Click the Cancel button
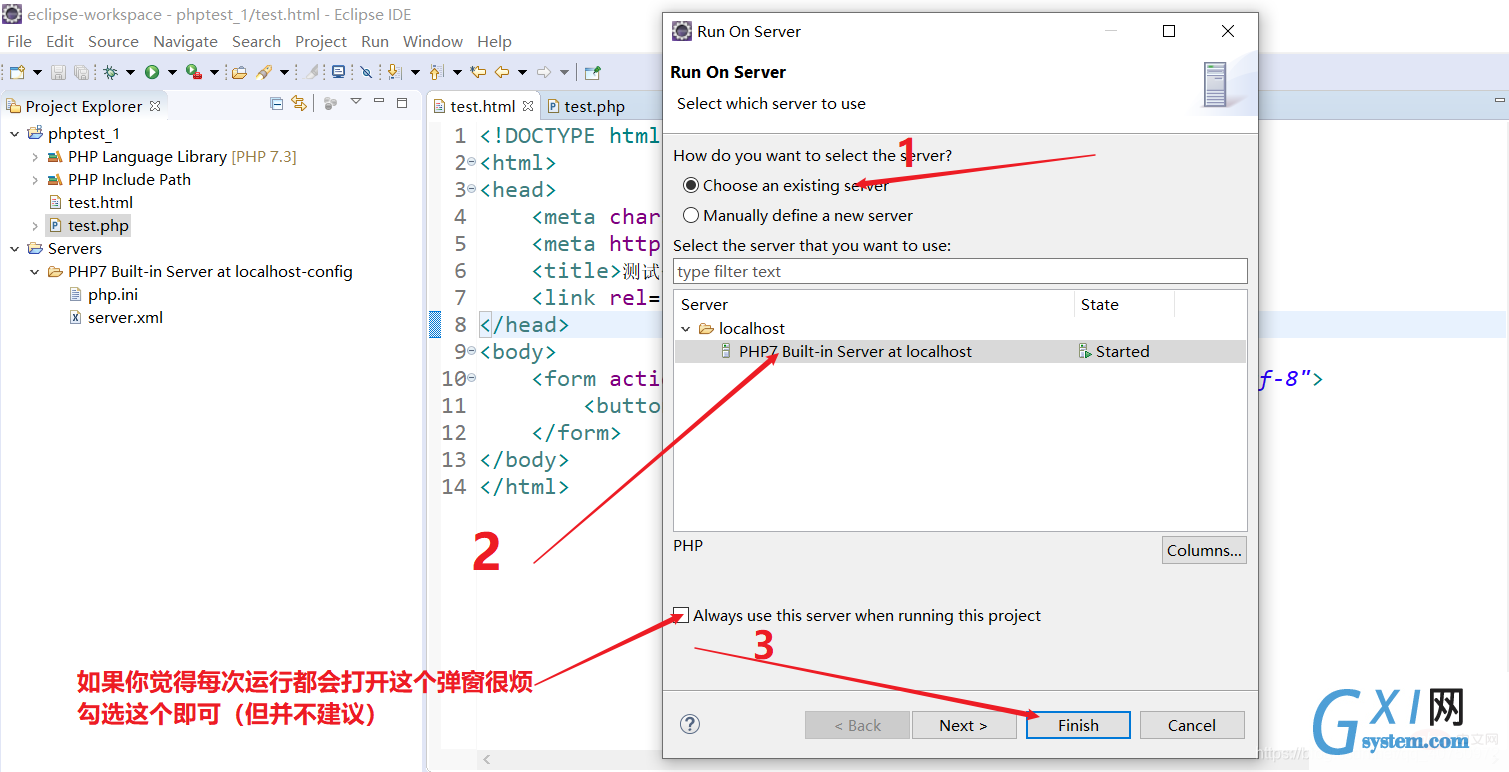The width and height of the screenshot is (1509, 772). (x=1192, y=725)
